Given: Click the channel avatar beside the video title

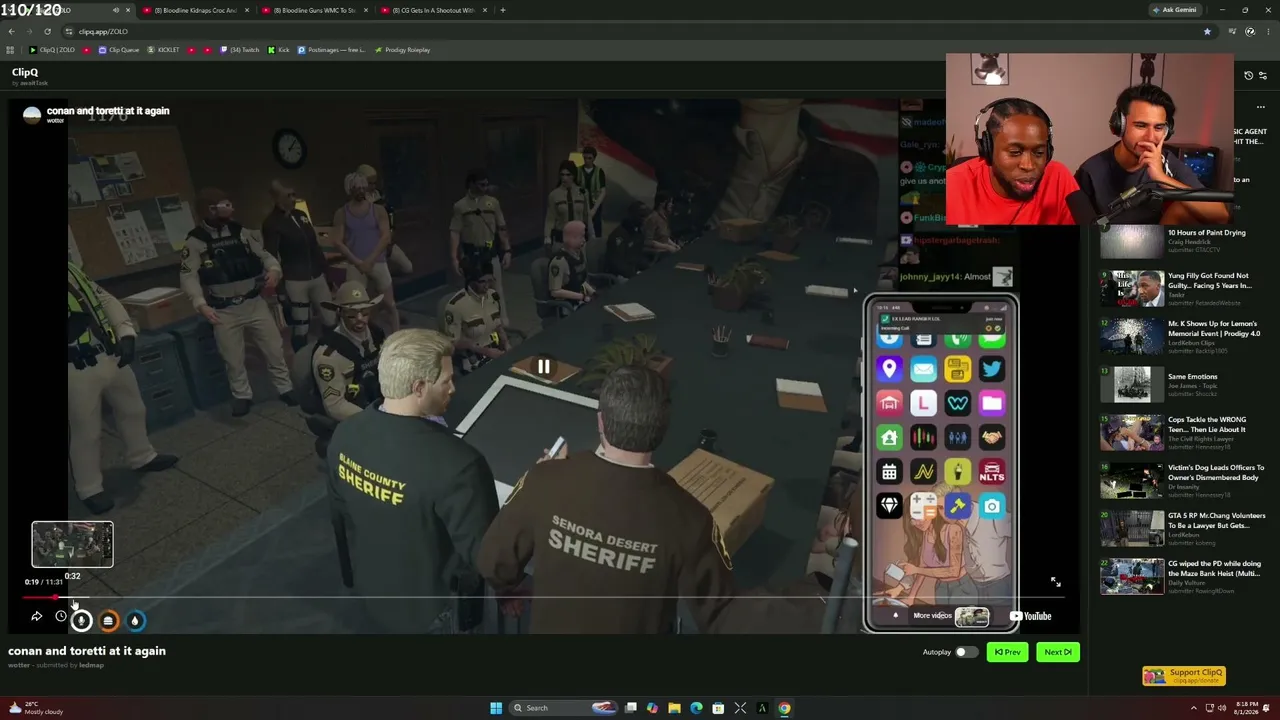Looking at the screenshot, I should coord(32,115).
